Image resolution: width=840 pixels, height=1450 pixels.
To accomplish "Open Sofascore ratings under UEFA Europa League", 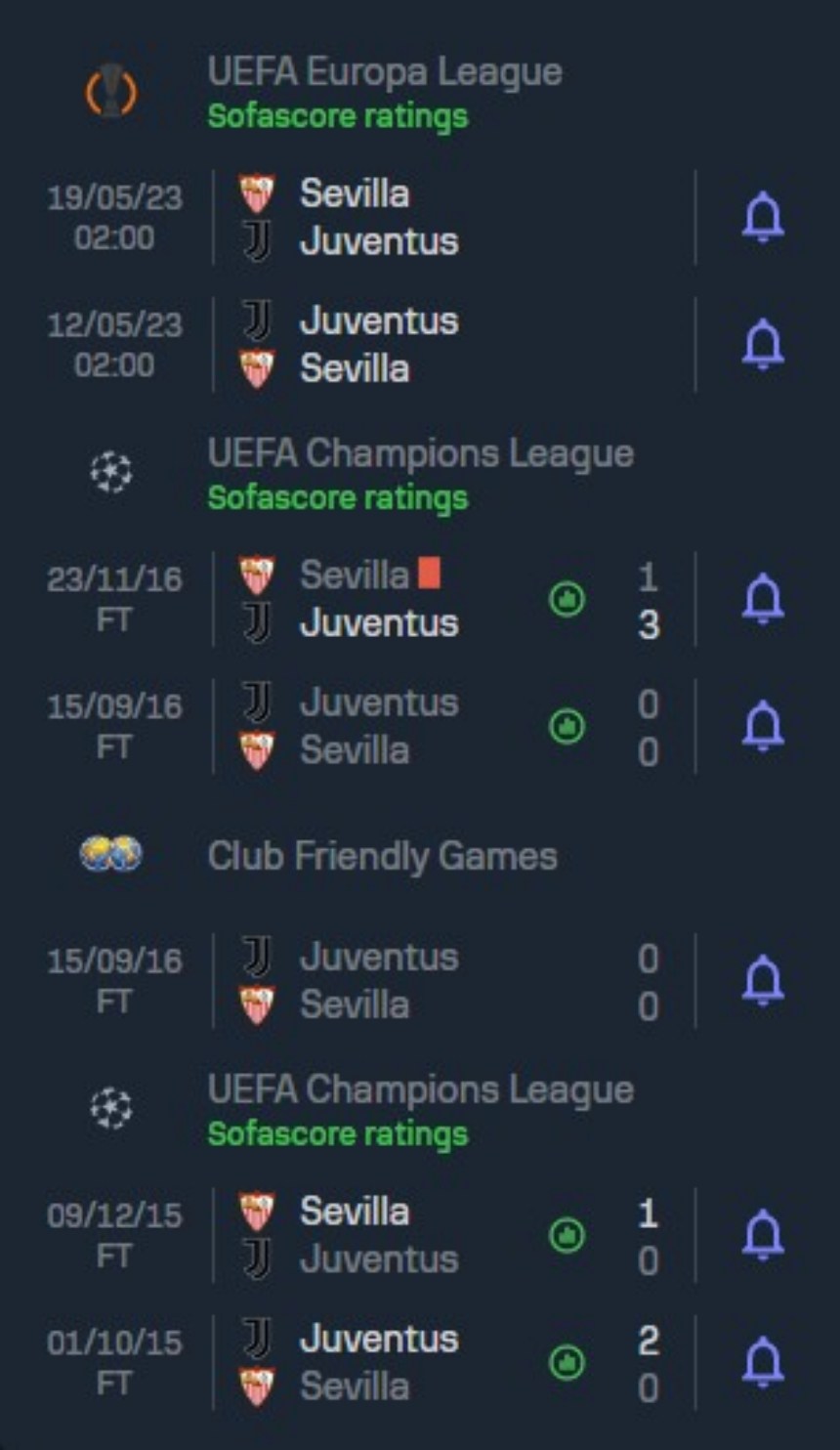I will pos(339,116).
